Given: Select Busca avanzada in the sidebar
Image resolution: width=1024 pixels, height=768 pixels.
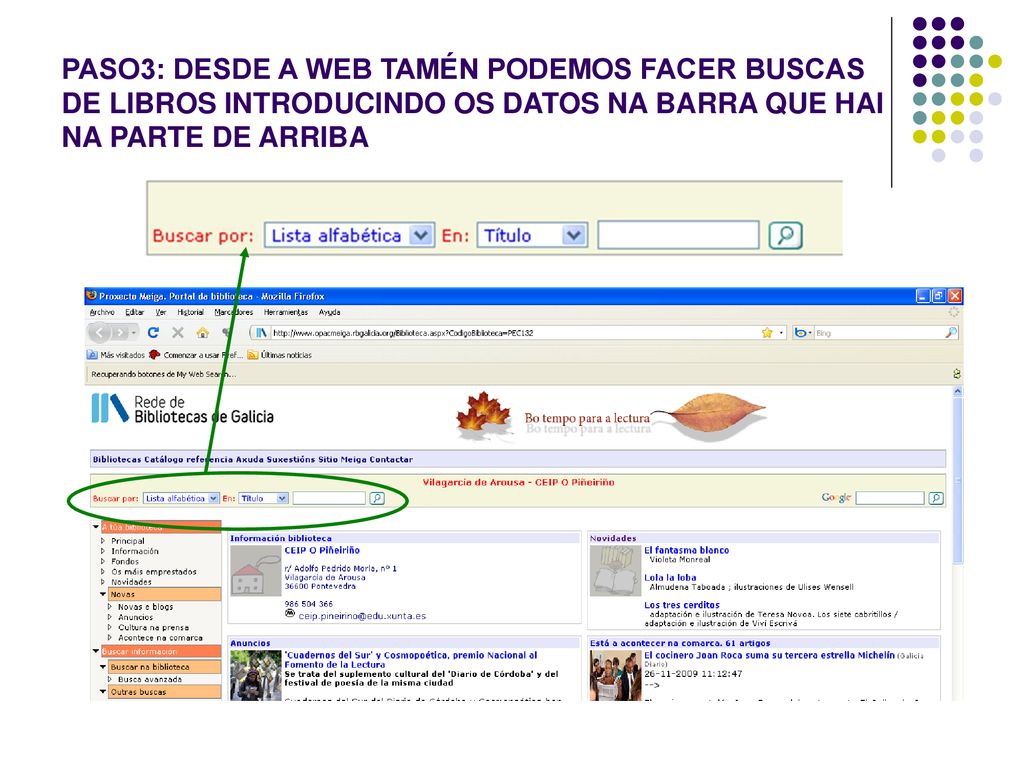Looking at the screenshot, I should (x=150, y=679).
